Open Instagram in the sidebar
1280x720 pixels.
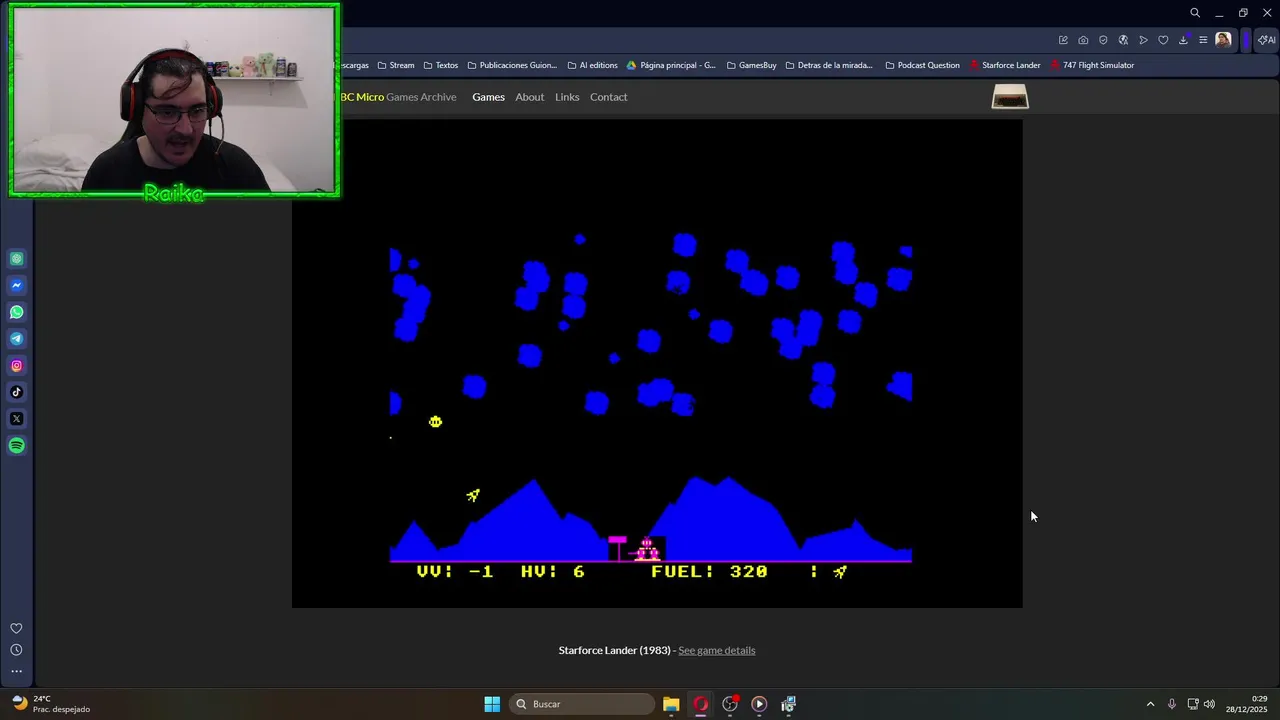click(x=17, y=366)
